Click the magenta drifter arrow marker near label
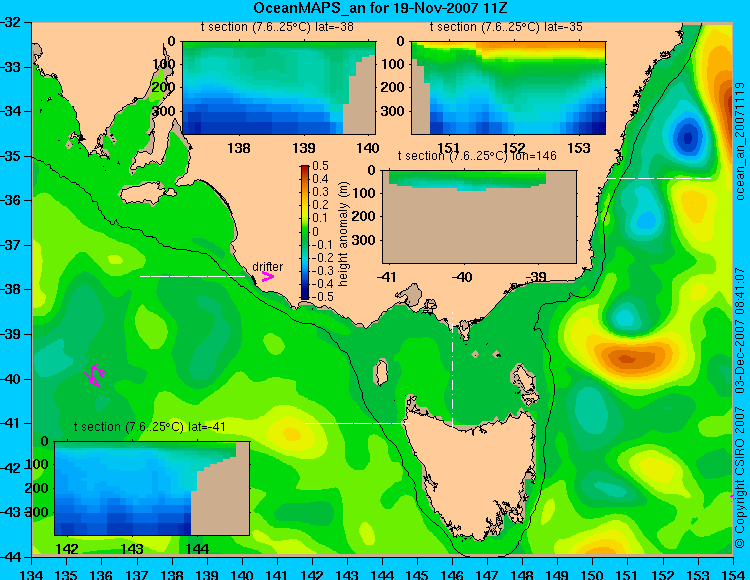The height and width of the screenshot is (580, 750). coord(268,276)
